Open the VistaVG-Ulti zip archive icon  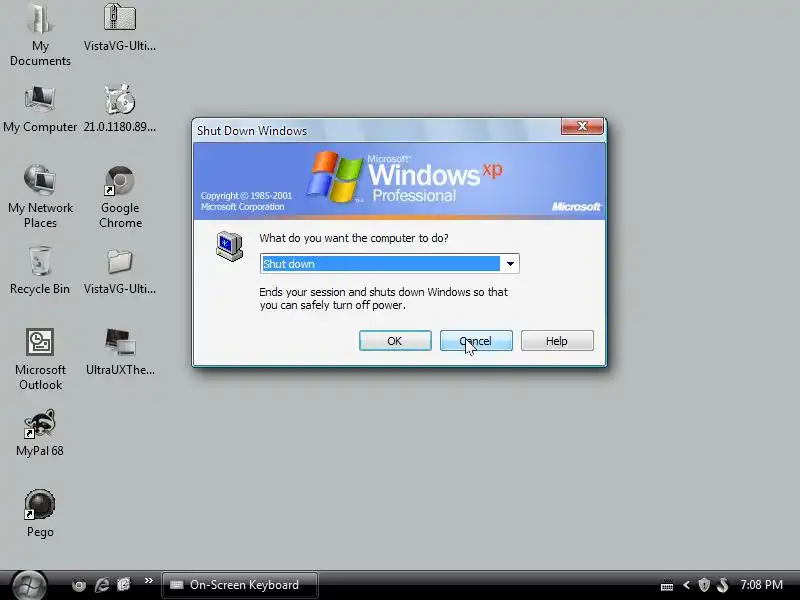click(x=120, y=27)
